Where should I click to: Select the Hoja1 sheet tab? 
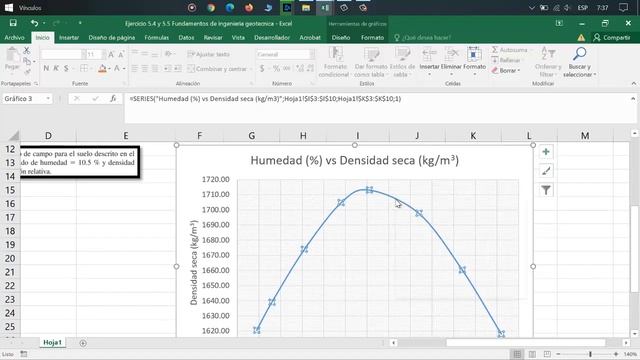(x=53, y=342)
